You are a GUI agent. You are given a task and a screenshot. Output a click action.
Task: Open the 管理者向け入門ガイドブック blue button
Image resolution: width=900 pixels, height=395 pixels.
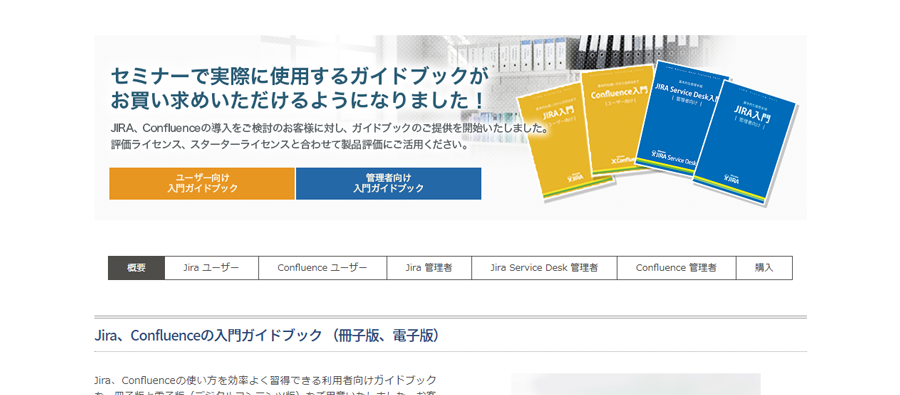(x=389, y=184)
